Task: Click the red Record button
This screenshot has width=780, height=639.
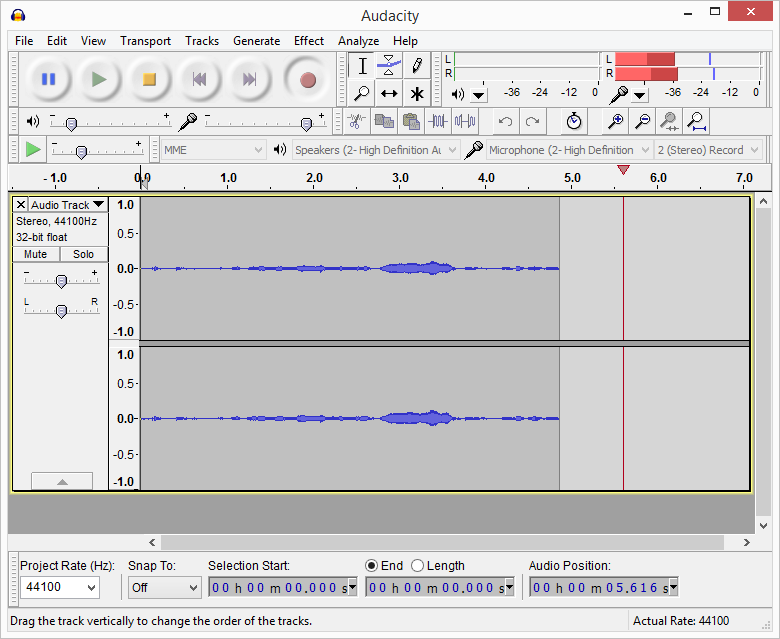Action: [x=307, y=79]
